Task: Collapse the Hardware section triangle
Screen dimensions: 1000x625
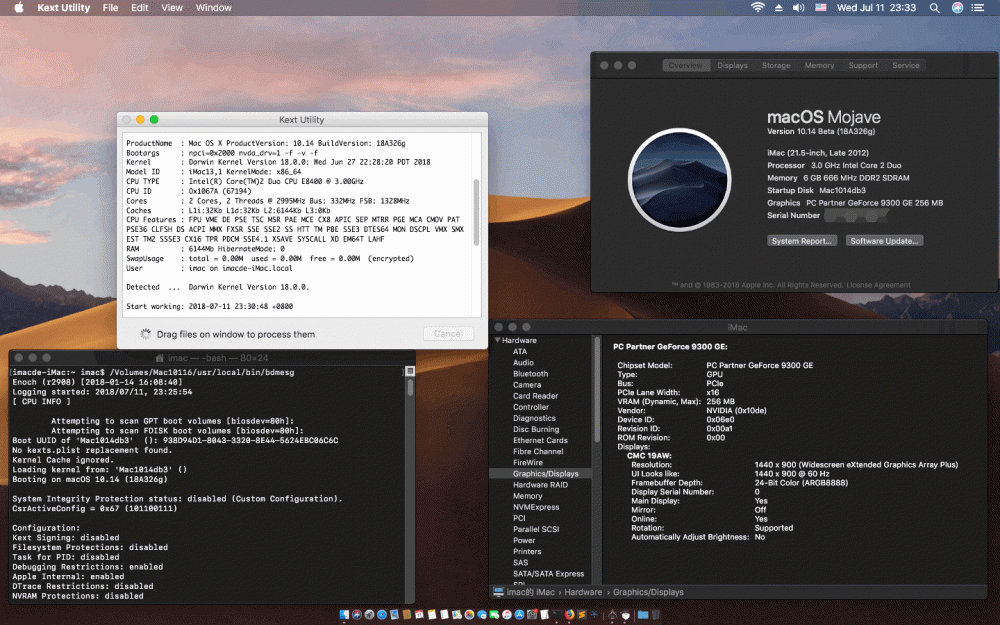Action: 497,340
